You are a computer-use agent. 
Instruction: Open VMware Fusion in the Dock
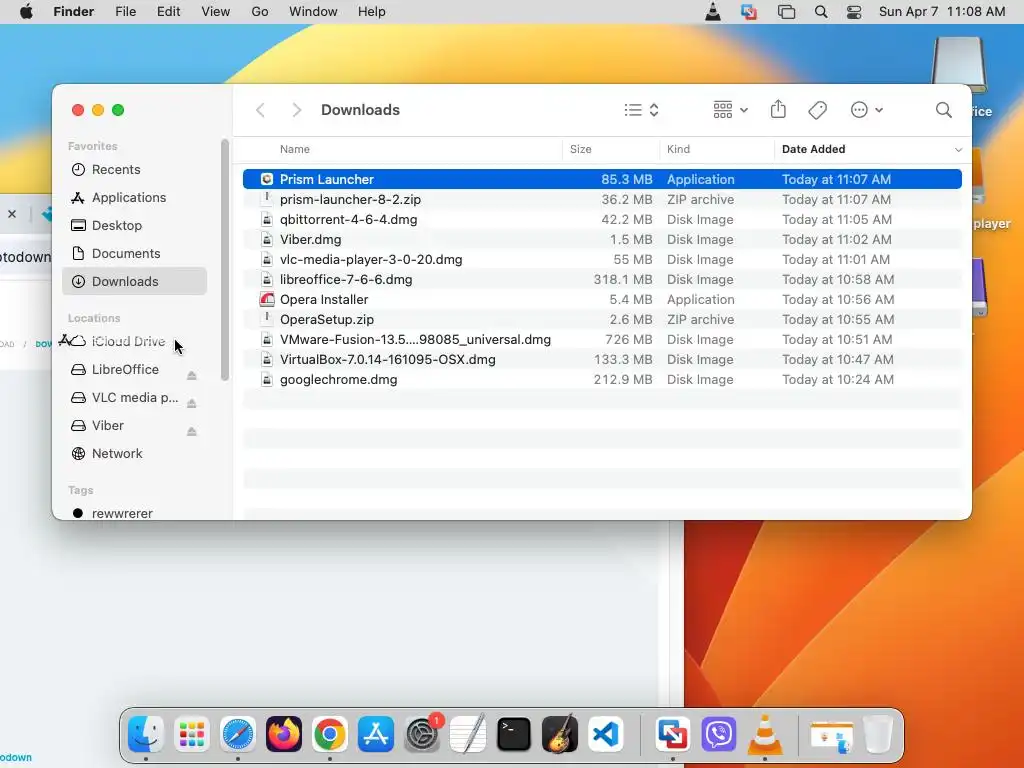(x=673, y=734)
